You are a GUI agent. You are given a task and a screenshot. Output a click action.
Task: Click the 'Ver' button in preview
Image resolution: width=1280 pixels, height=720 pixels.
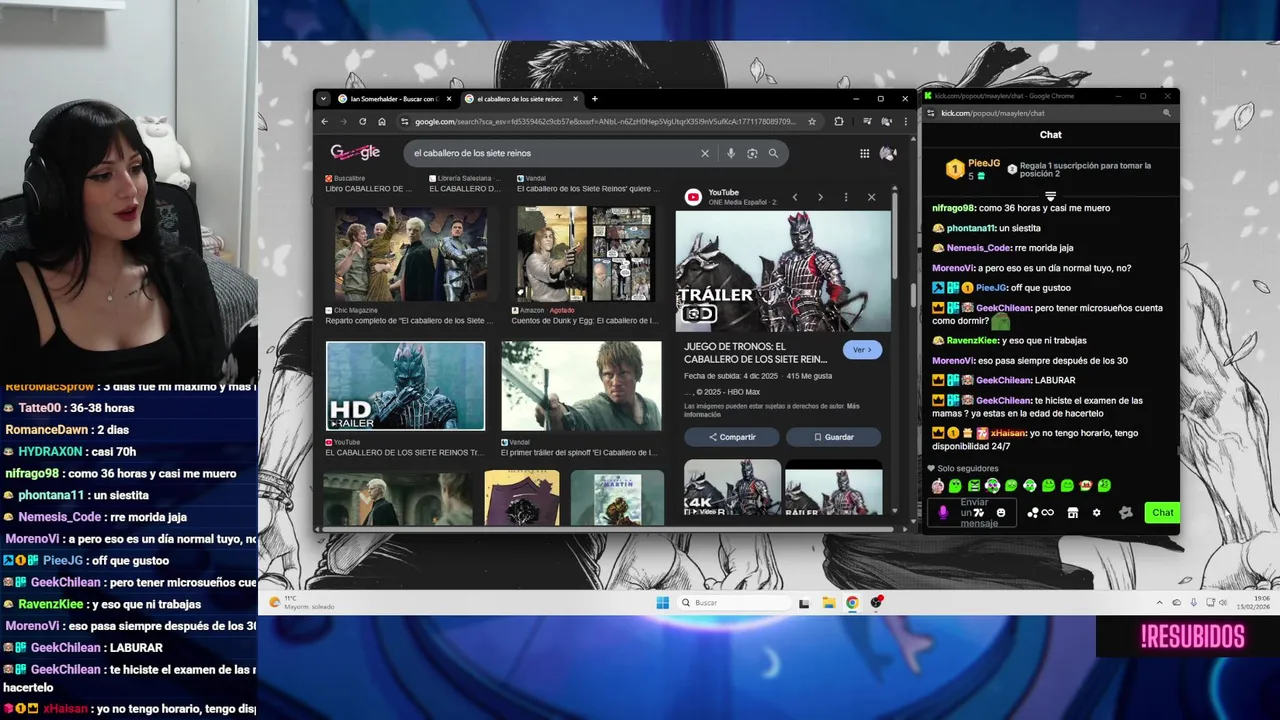click(862, 350)
